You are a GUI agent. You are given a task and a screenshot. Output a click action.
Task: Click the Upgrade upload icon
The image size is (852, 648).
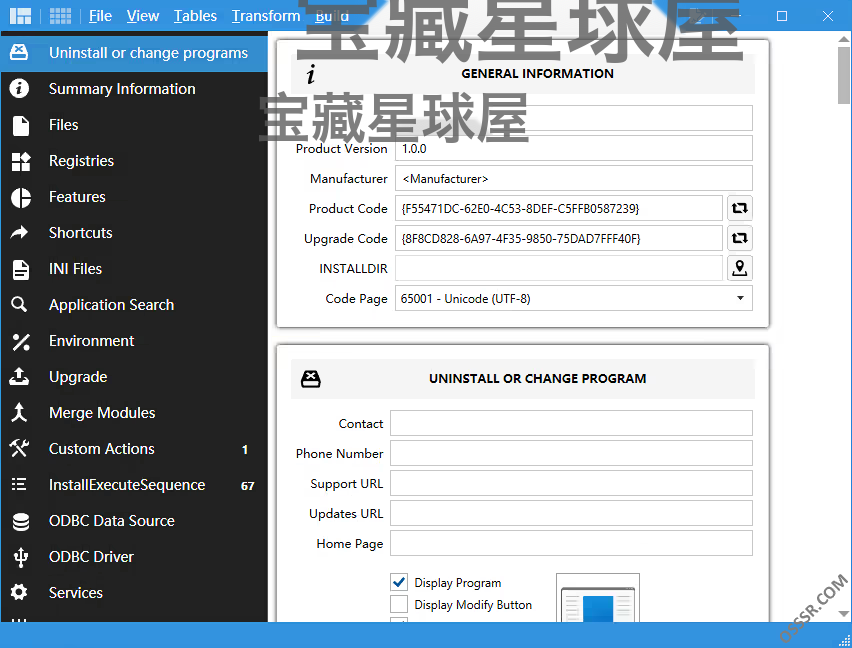pos(19,376)
